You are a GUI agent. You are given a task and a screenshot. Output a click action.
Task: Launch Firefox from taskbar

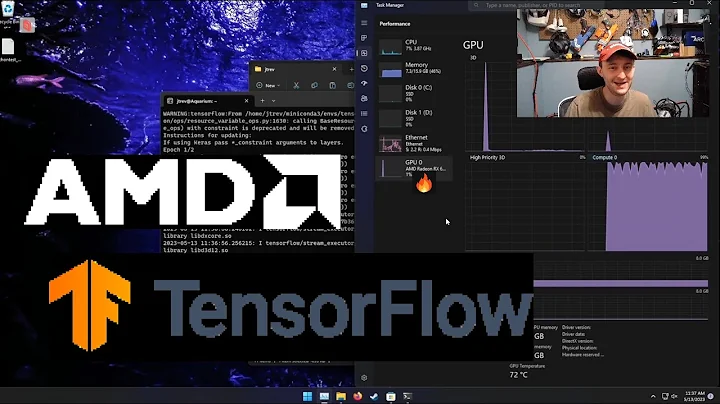point(357,396)
